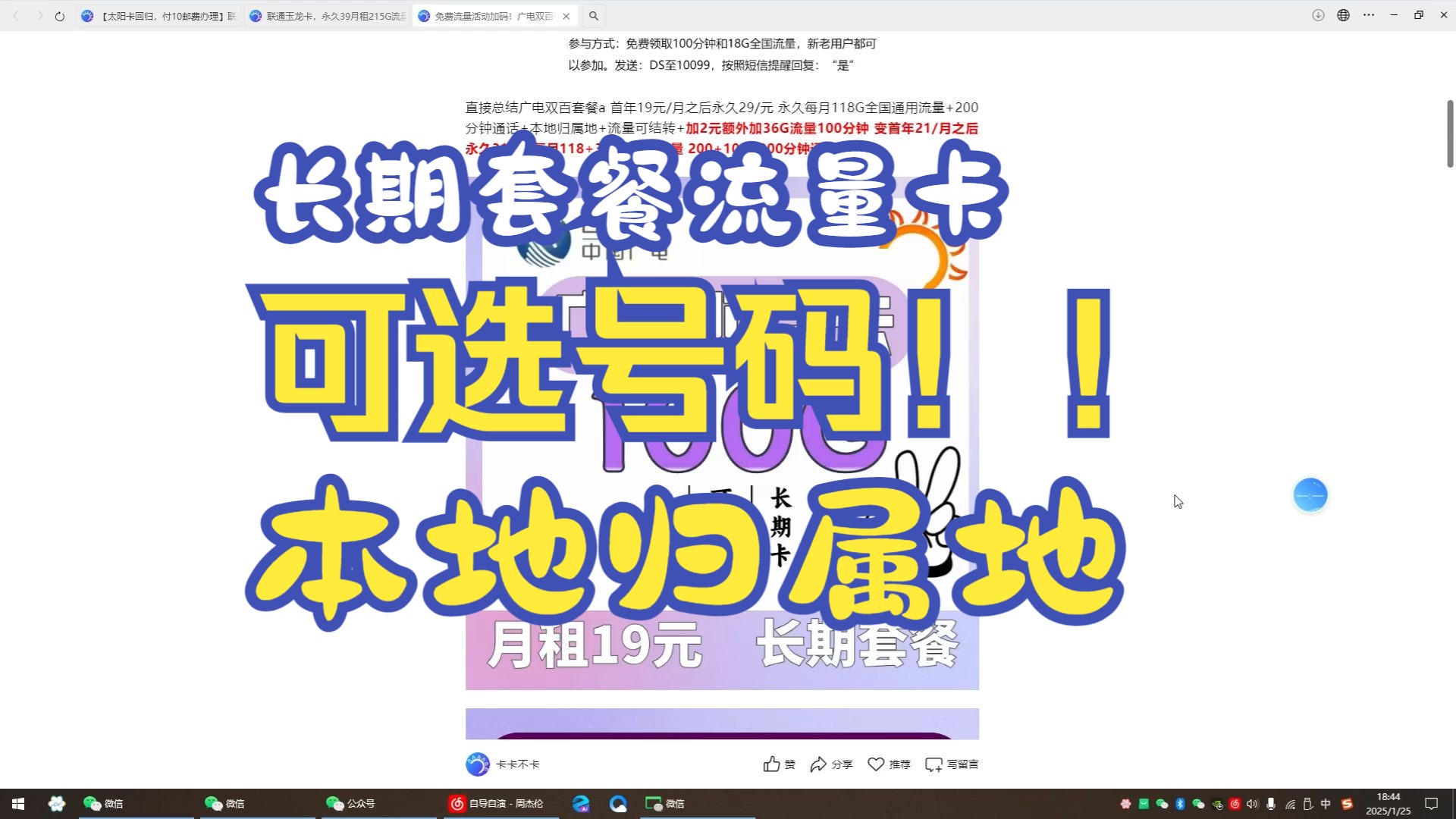Switch to the 联通玉龙卡 tab
This screenshot has width=1456, height=819.
point(328,16)
